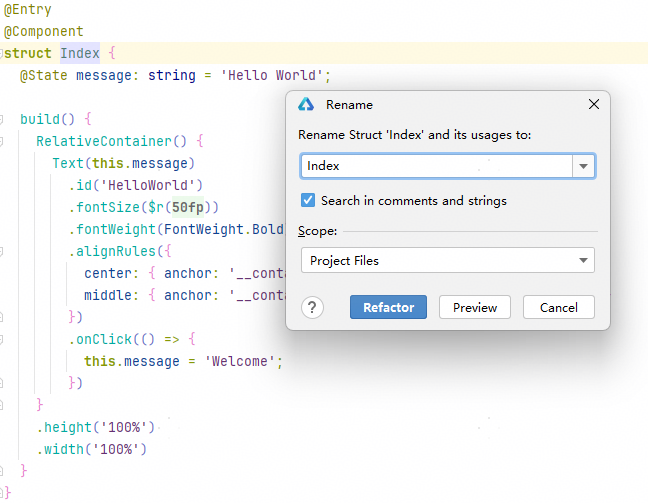Expand the Scope Project Files dropdown
This screenshot has width=648, height=503.
click(583, 261)
